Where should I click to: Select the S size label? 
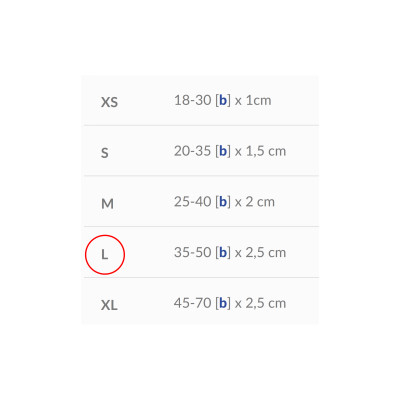tap(105, 153)
